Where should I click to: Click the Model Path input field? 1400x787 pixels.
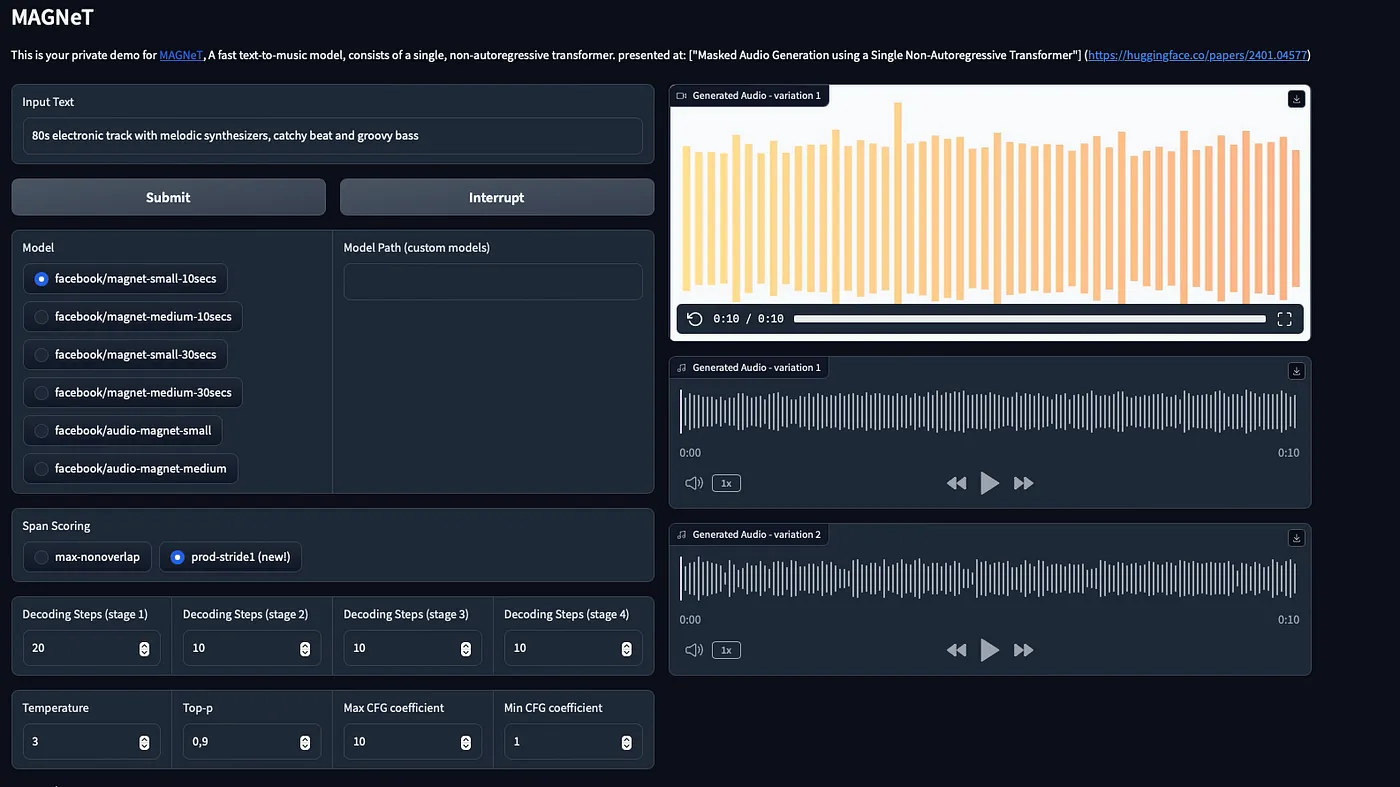tap(493, 281)
